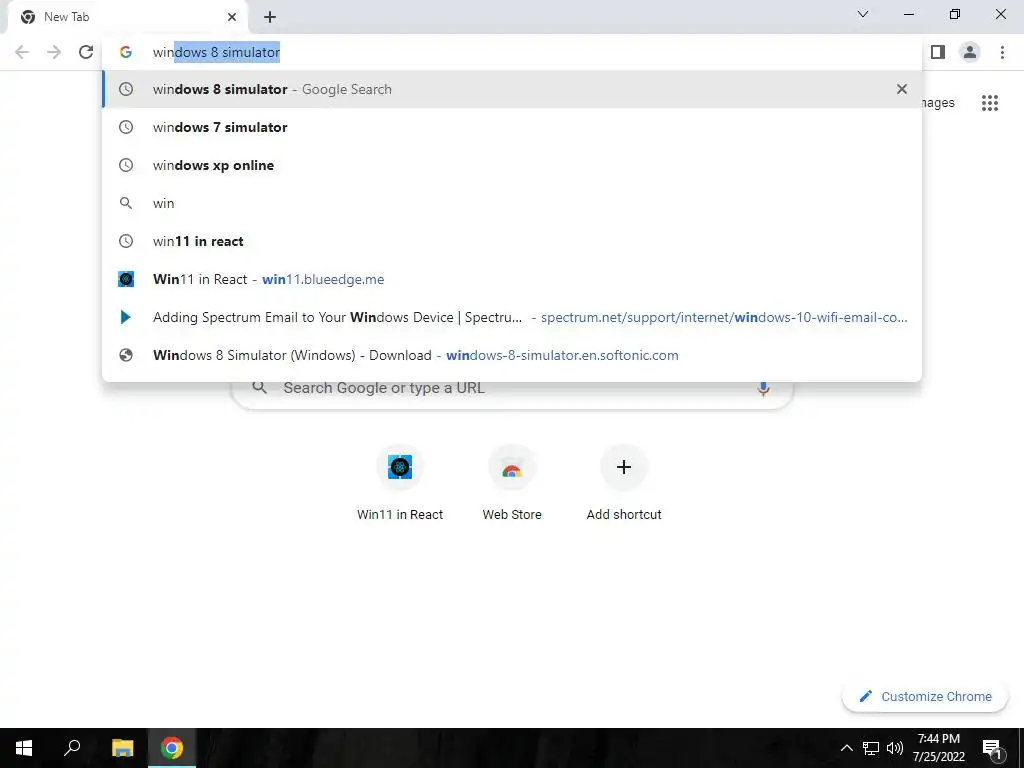Remove the windows 8 simulator suggestion

click(x=901, y=89)
